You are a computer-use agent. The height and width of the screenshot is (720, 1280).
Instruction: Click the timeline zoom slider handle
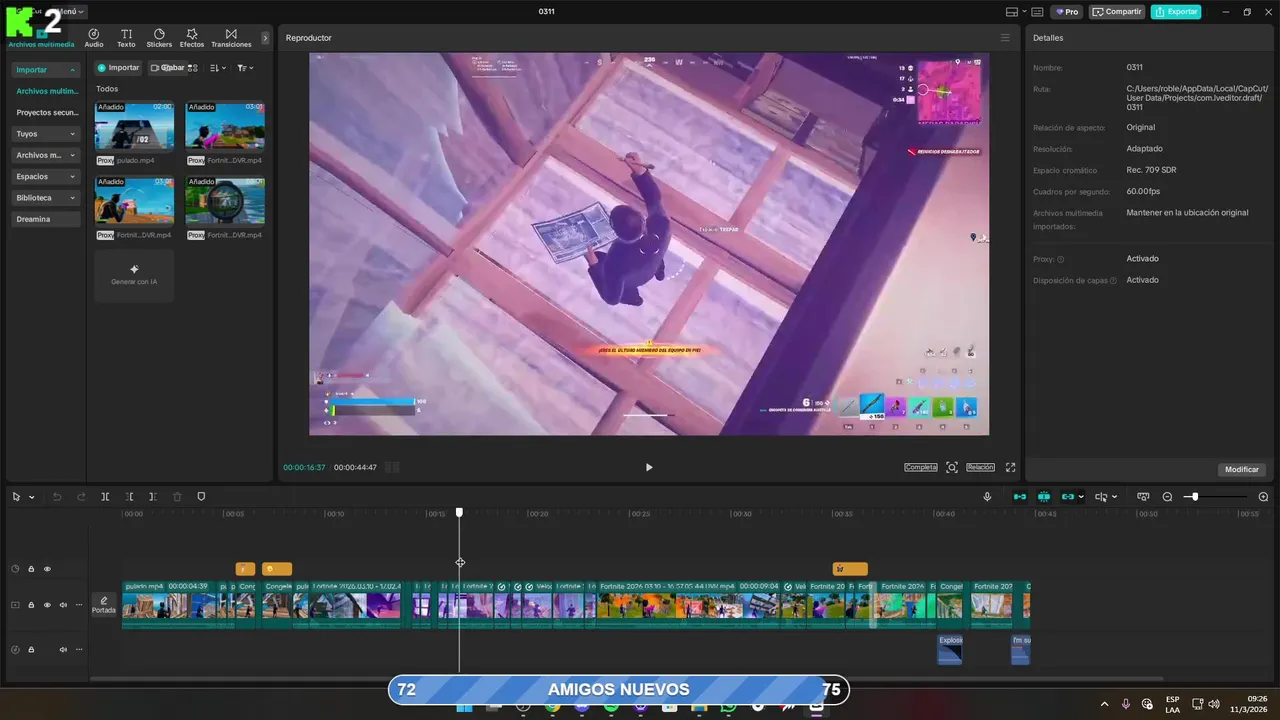click(x=1194, y=497)
